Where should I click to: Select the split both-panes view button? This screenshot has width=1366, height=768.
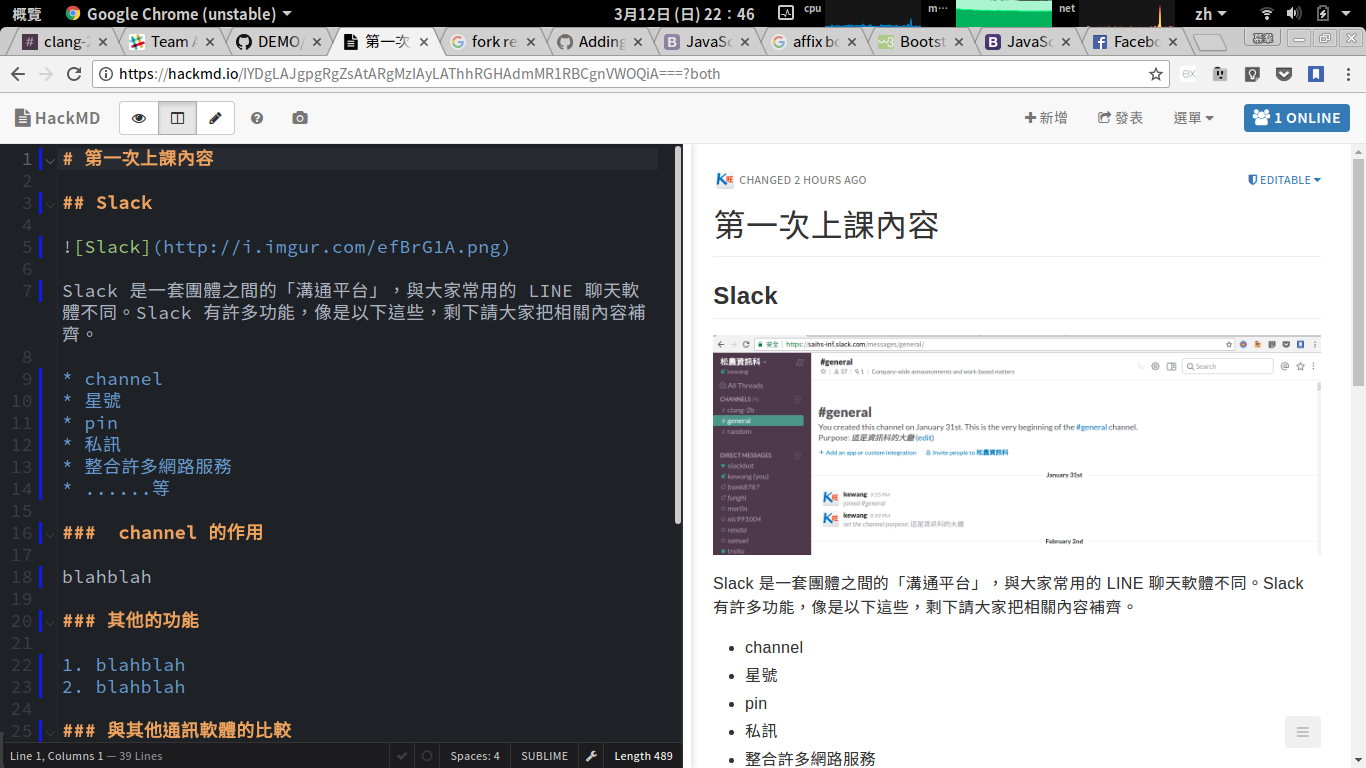point(177,118)
